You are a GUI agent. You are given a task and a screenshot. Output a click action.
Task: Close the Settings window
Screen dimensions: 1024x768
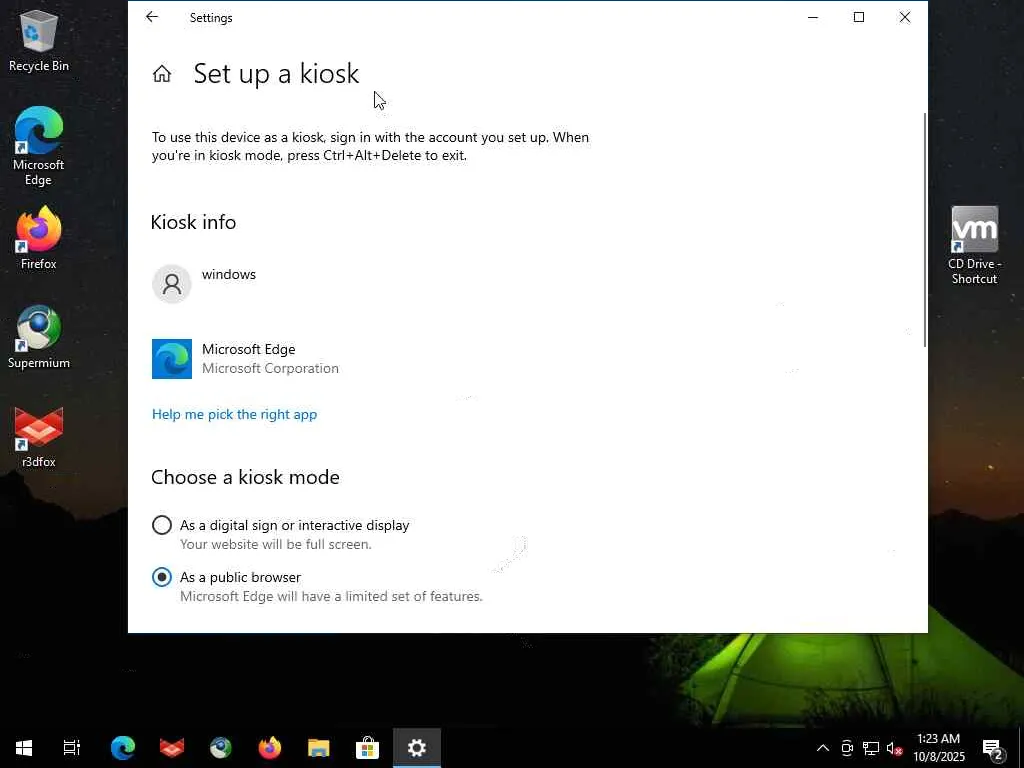904,17
